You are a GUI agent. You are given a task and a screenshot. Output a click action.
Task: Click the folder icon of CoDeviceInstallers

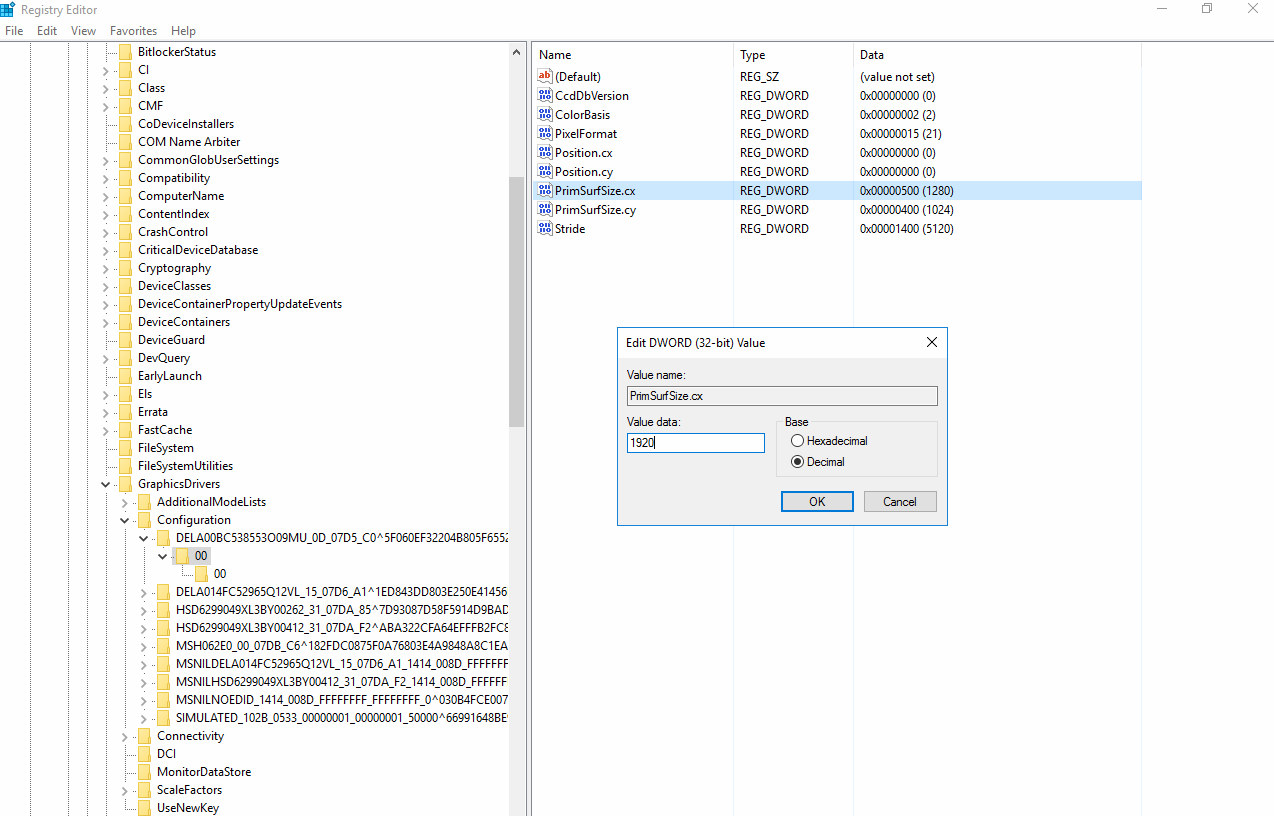125,124
